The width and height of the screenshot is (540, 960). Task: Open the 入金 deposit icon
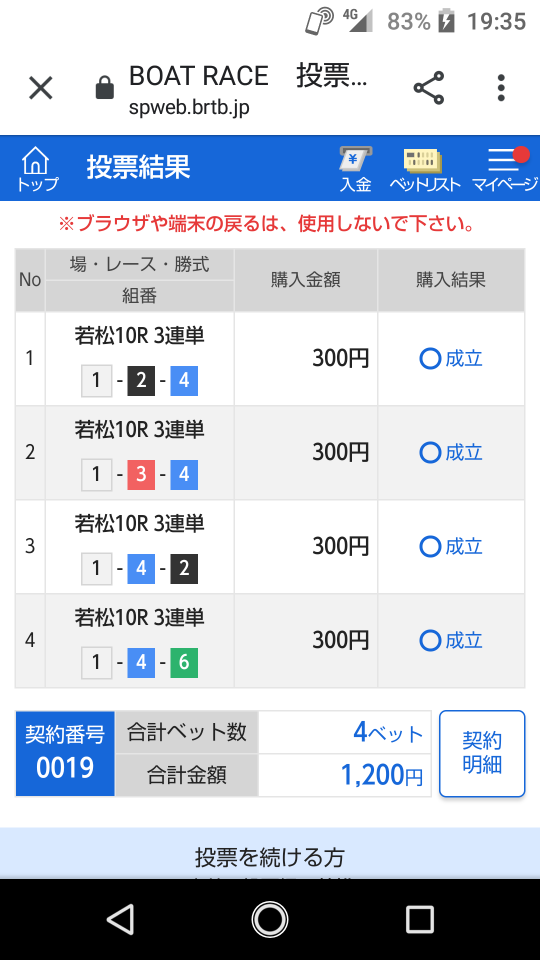point(356,170)
